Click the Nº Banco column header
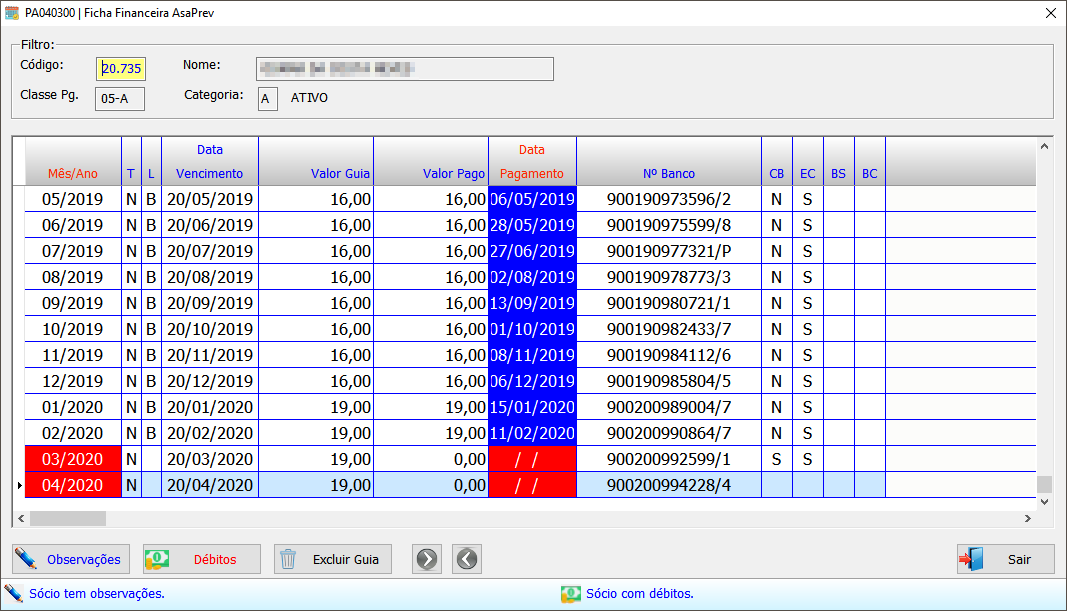Image resolution: width=1067 pixels, height=611 pixels. tap(668, 173)
